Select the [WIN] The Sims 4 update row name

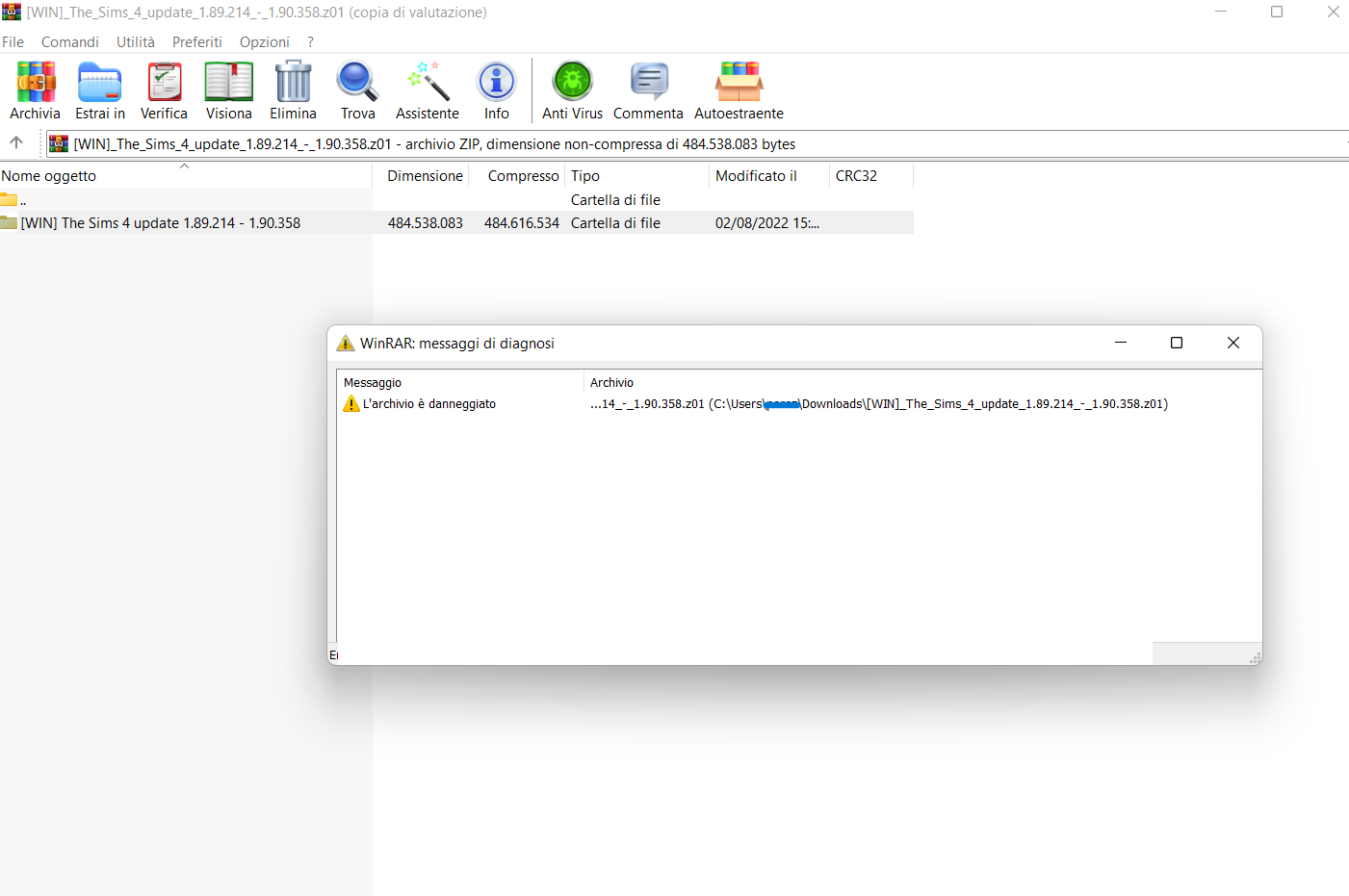click(161, 222)
